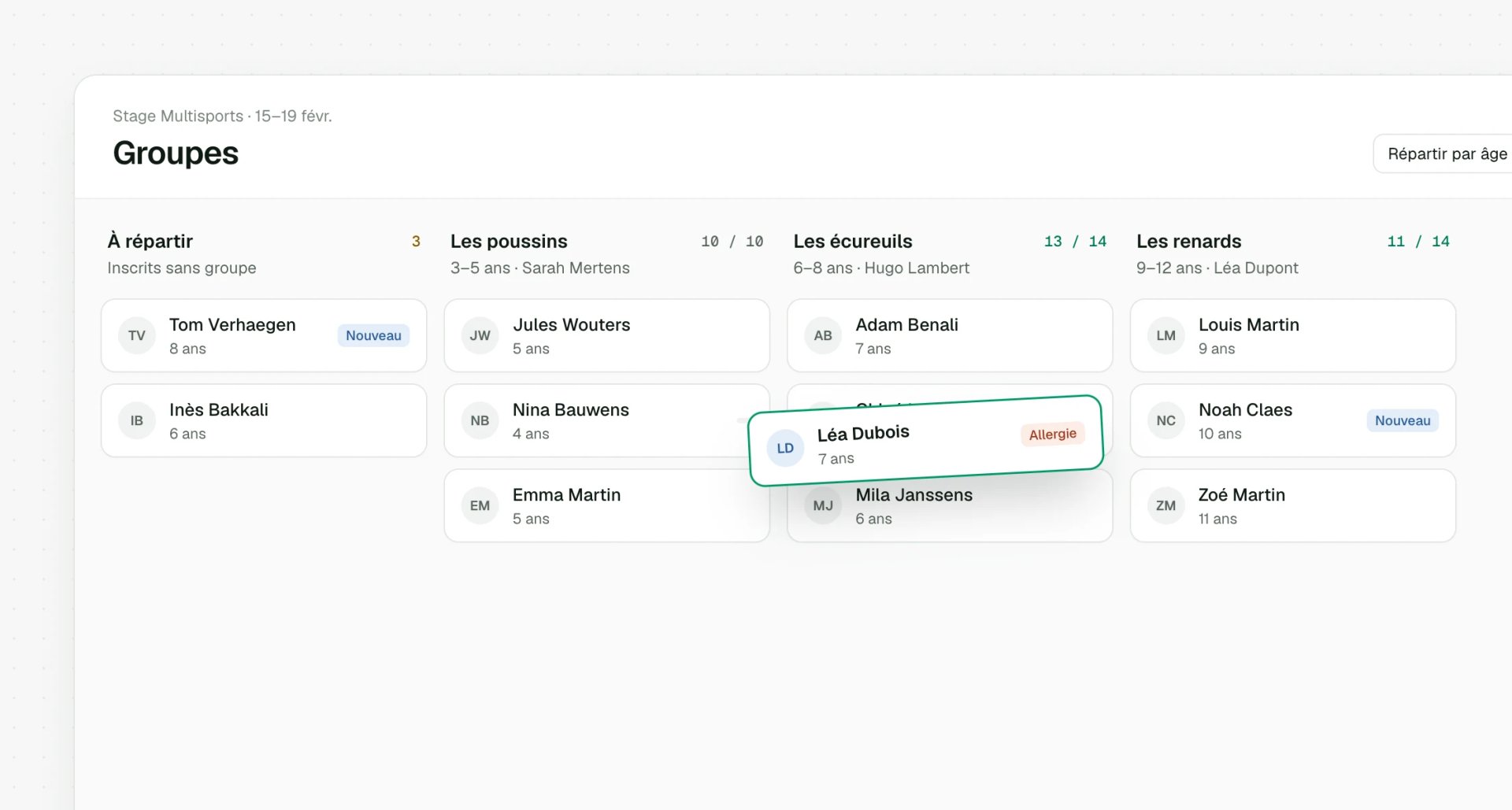Click the Allergie badge on Léa Dubois
Viewport: 1512px width, 810px height.
coord(1053,434)
